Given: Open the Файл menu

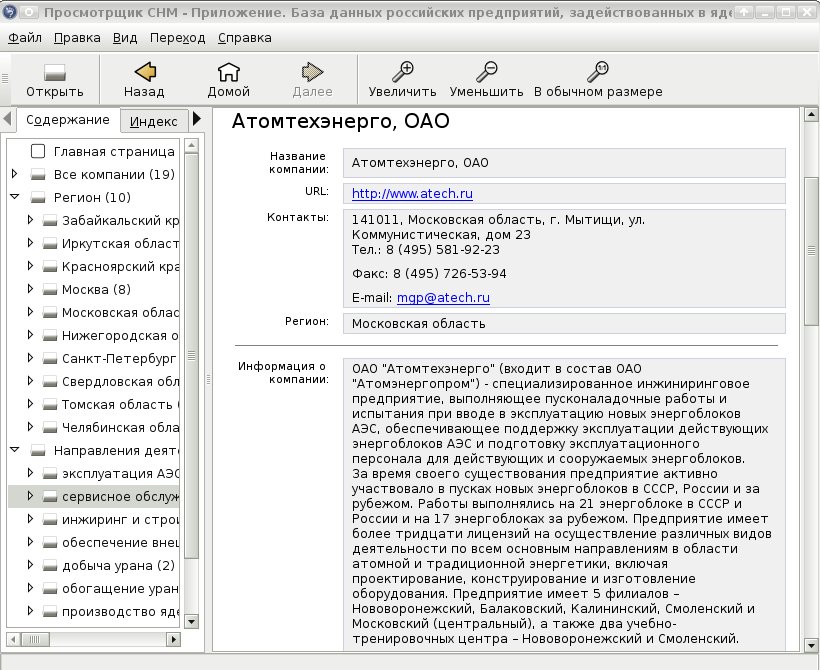Looking at the screenshot, I should (25, 38).
